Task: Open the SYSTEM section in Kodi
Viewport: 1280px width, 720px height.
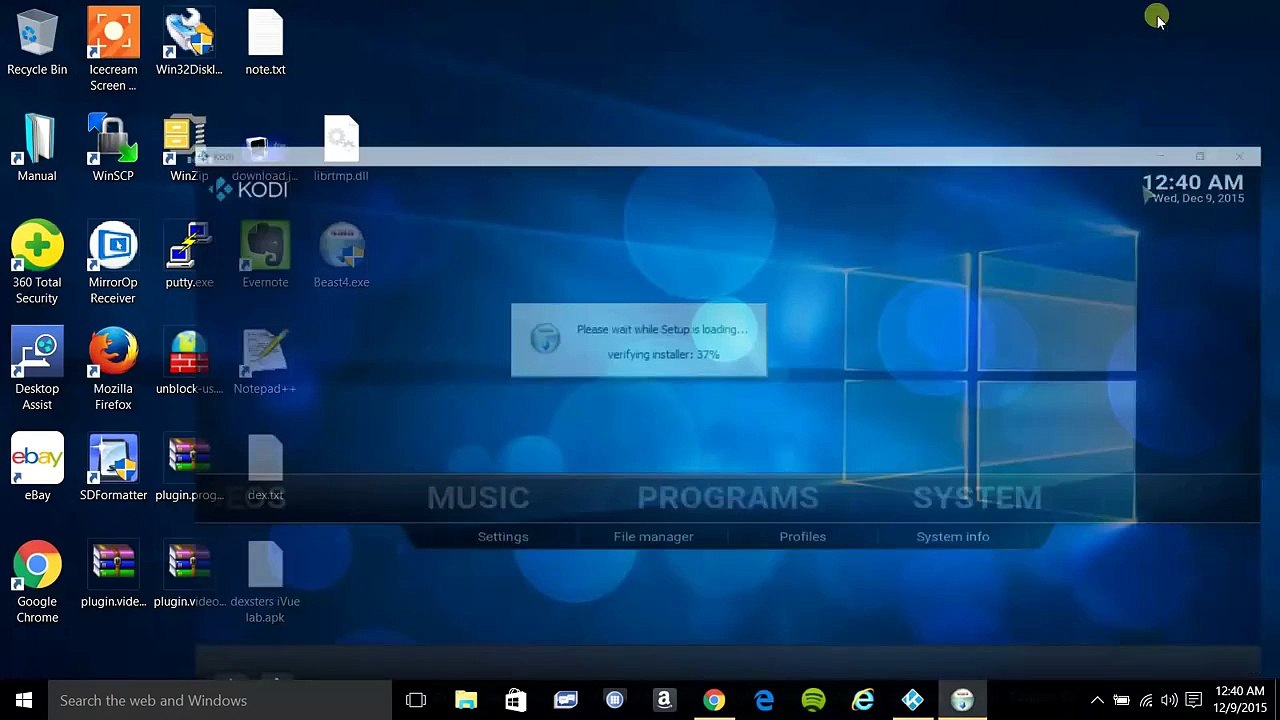Action: click(977, 498)
